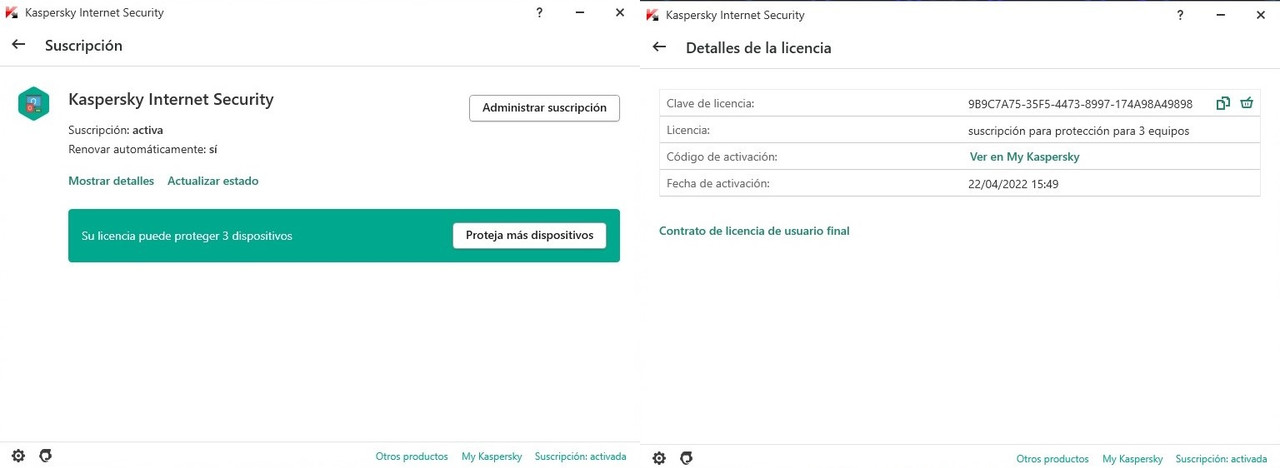The image size is (1280, 468).
Task: Click the shopping basket icon beside license key
Action: tap(1246, 103)
